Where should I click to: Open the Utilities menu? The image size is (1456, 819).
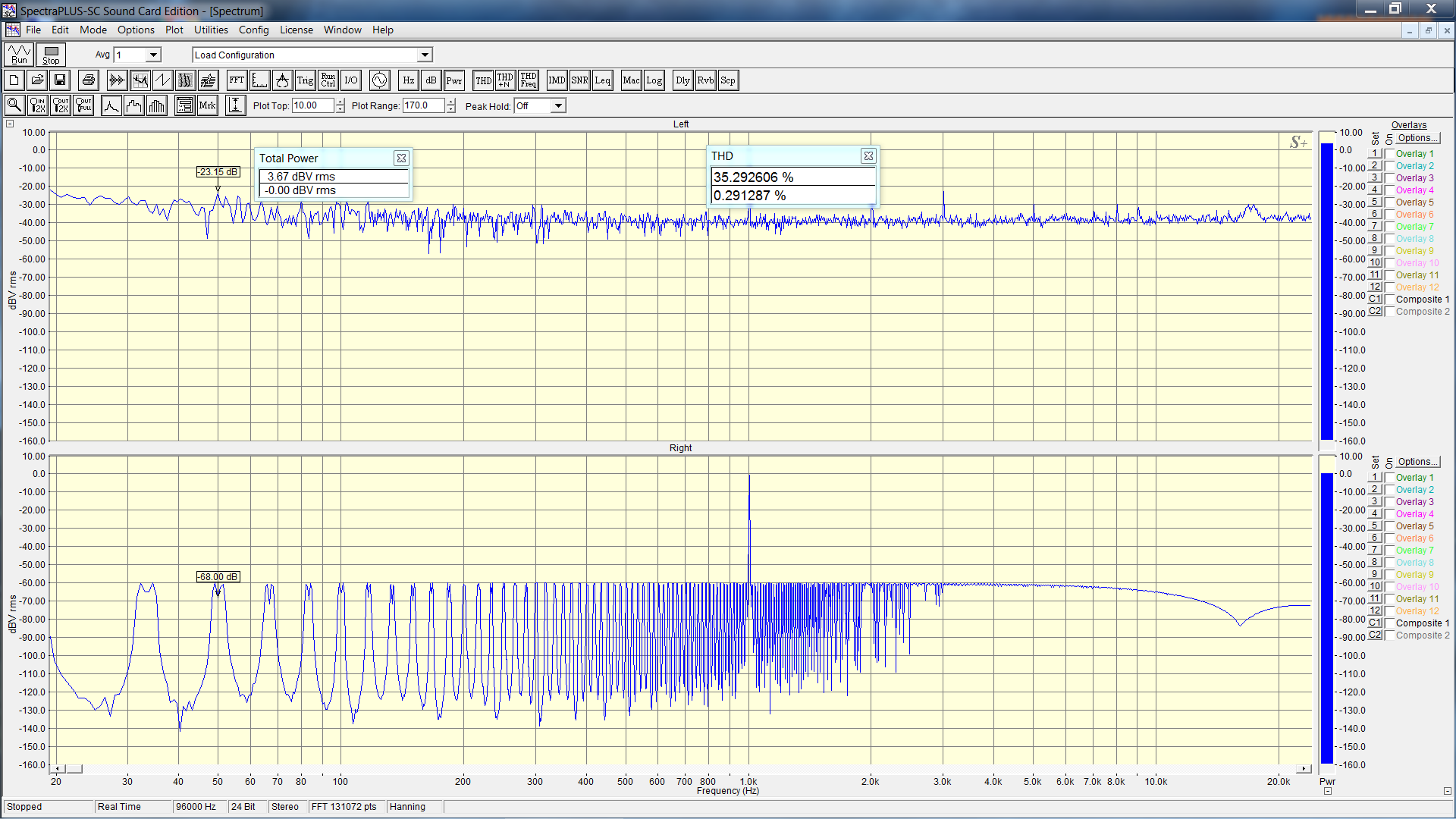coord(211,30)
